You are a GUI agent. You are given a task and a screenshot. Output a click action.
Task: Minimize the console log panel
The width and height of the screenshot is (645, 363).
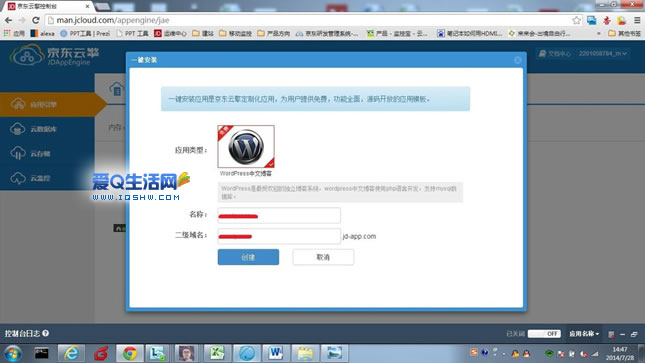click(622, 334)
